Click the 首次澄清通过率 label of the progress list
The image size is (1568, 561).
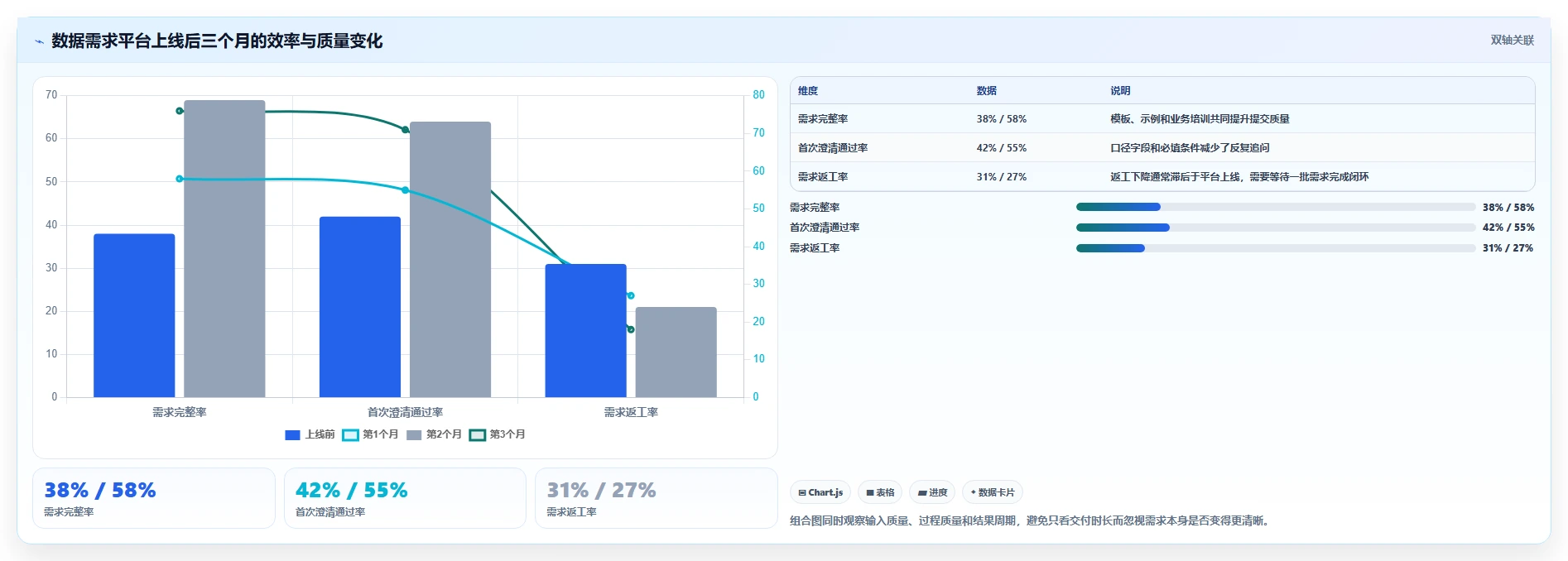tap(825, 228)
